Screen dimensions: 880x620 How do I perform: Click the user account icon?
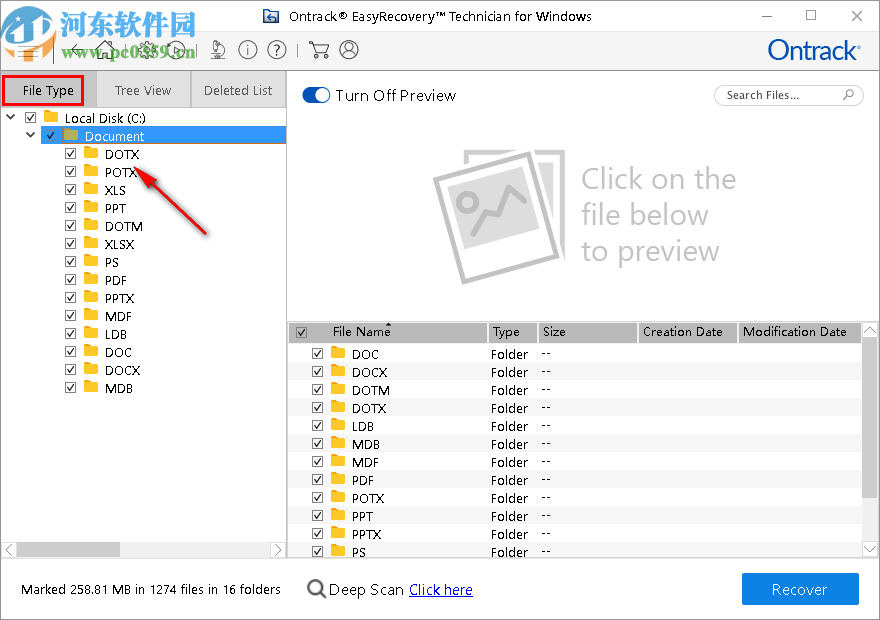[350, 50]
